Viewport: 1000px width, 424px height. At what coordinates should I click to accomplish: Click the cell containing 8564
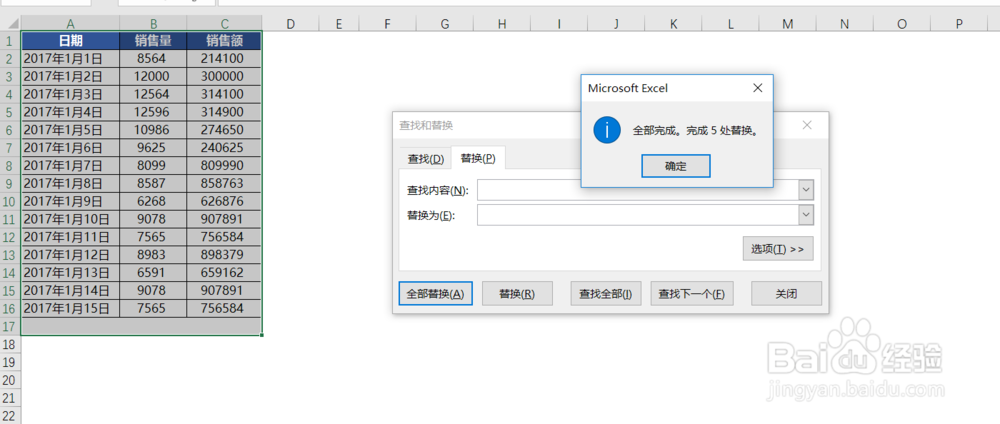click(x=153, y=59)
